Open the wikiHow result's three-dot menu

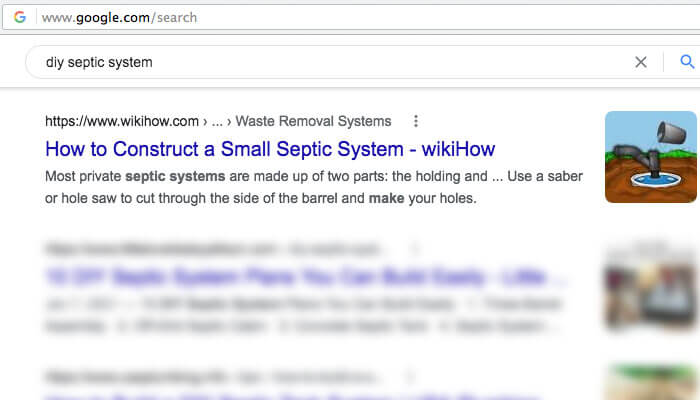(x=416, y=121)
